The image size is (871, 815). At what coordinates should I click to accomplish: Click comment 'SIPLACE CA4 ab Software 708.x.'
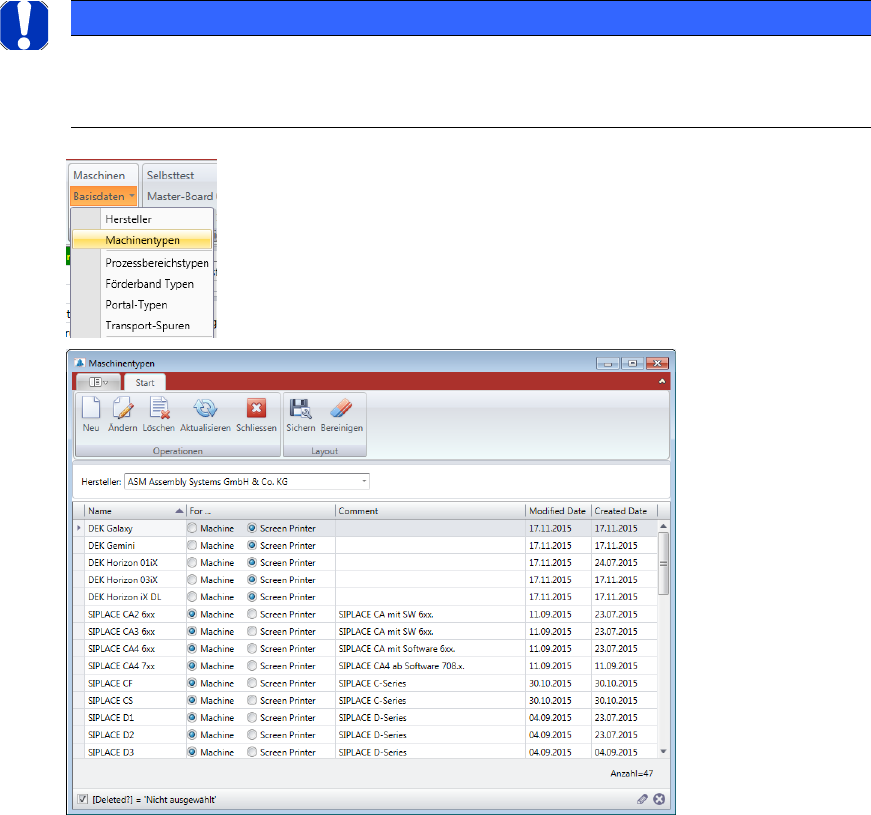pos(402,666)
